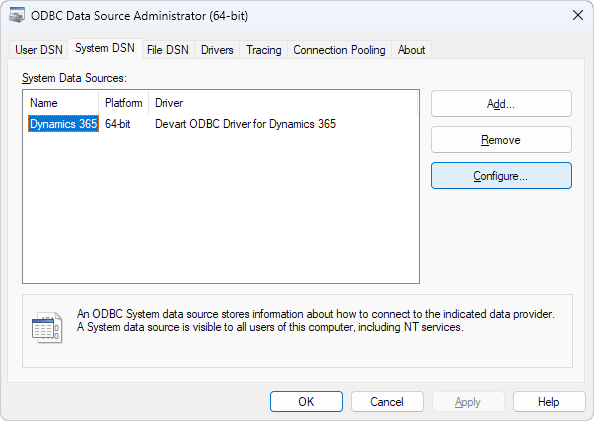
Task: Open the File DSN tab
Action: click(x=168, y=50)
